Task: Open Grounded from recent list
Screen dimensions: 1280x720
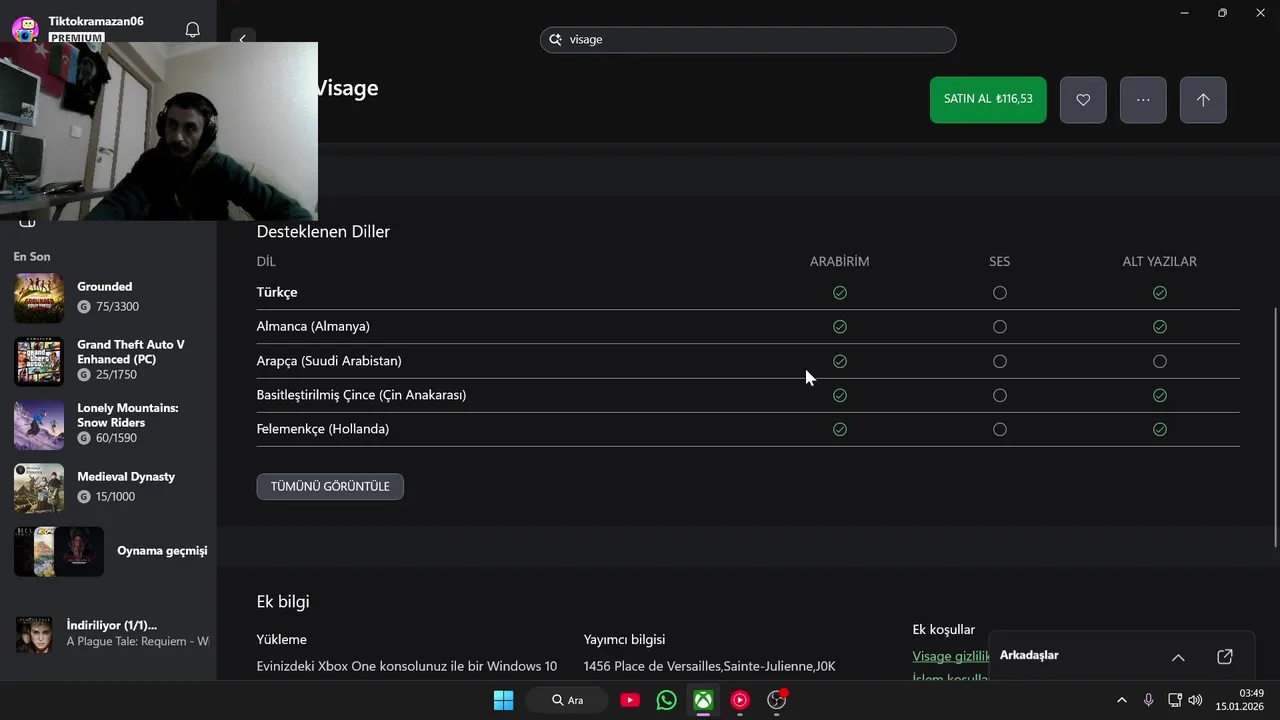Action: [x=108, y=298]
